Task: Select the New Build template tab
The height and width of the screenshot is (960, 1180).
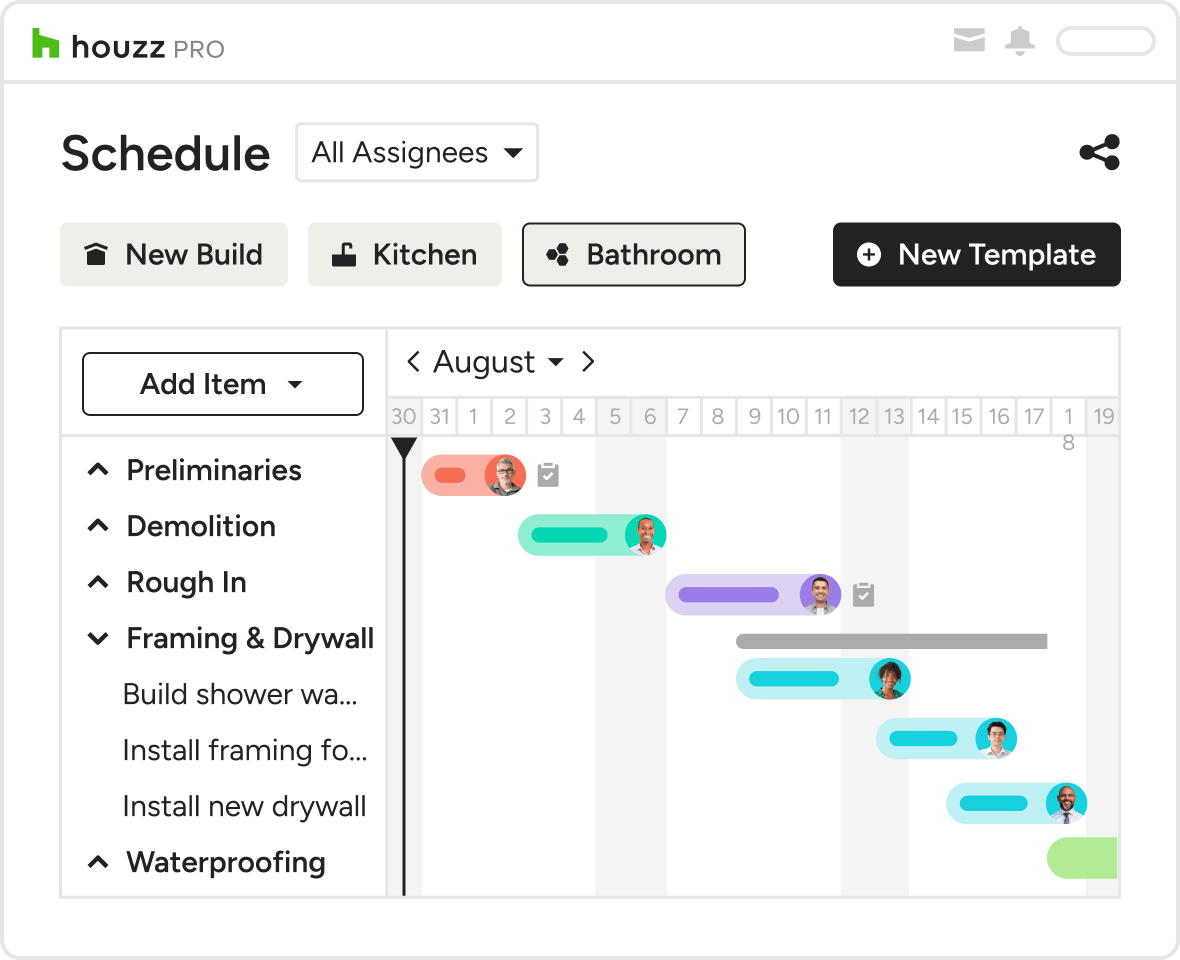Action: (x=174, y=254)
